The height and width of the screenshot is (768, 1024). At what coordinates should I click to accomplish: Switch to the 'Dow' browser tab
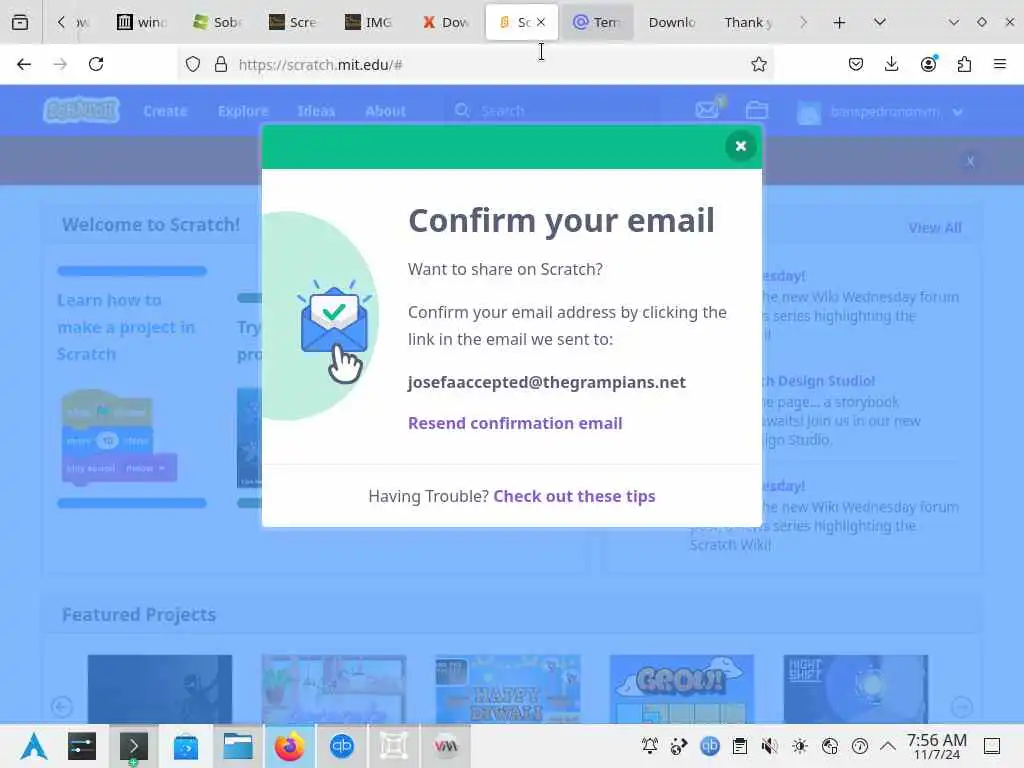tap(446, 22)
